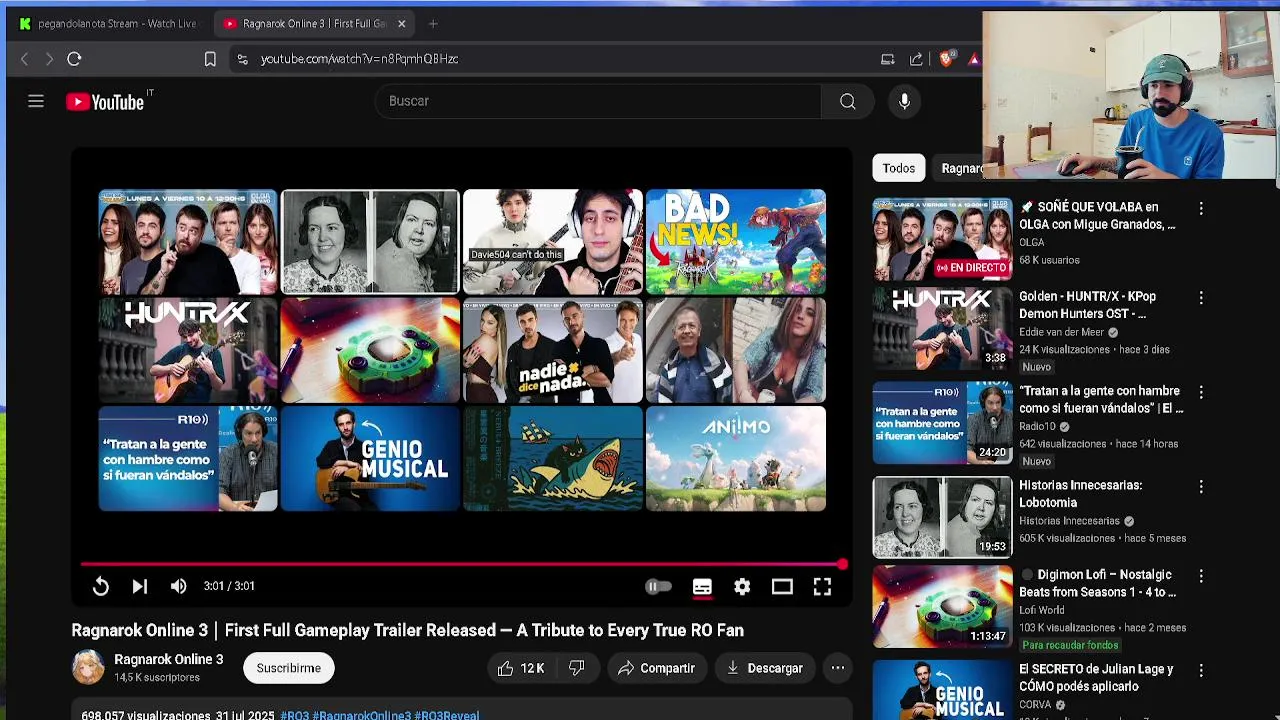
Task: Open the Golden - HUNTR/X sidebar thumbnail
Action: coord(942,328)
